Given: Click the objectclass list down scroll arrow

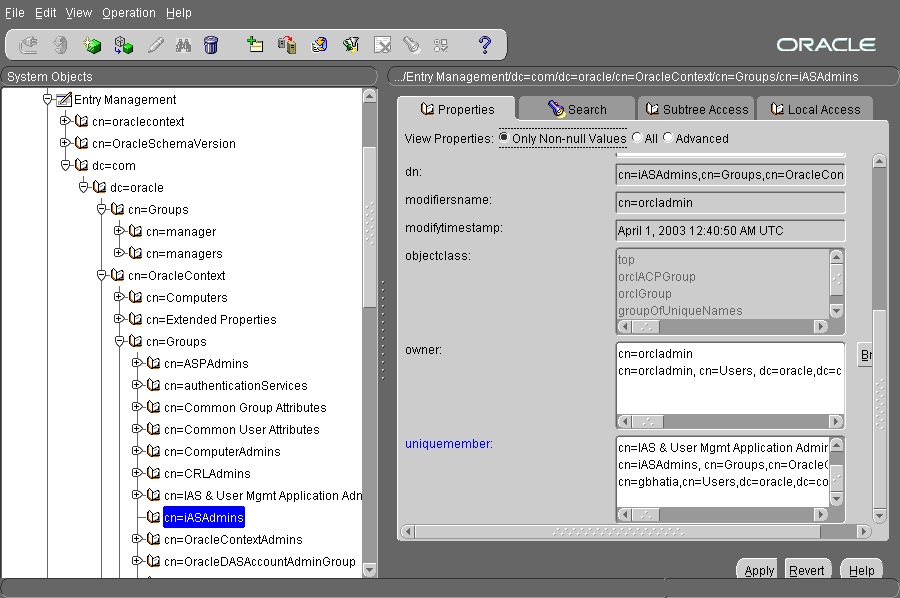Looking at the screenshot, I should click(x=836, y=311).
